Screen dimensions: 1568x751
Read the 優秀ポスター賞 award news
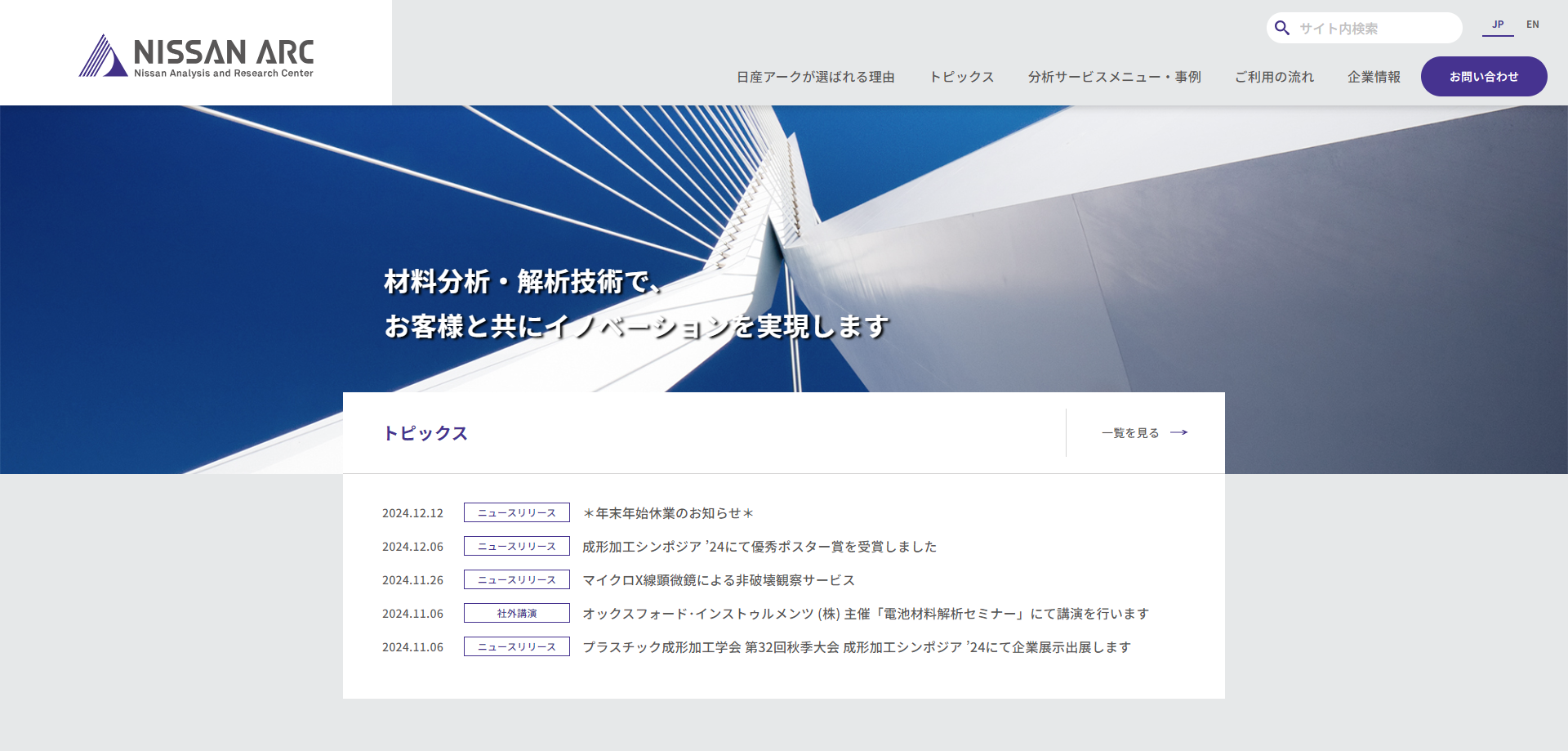(759, 547)
